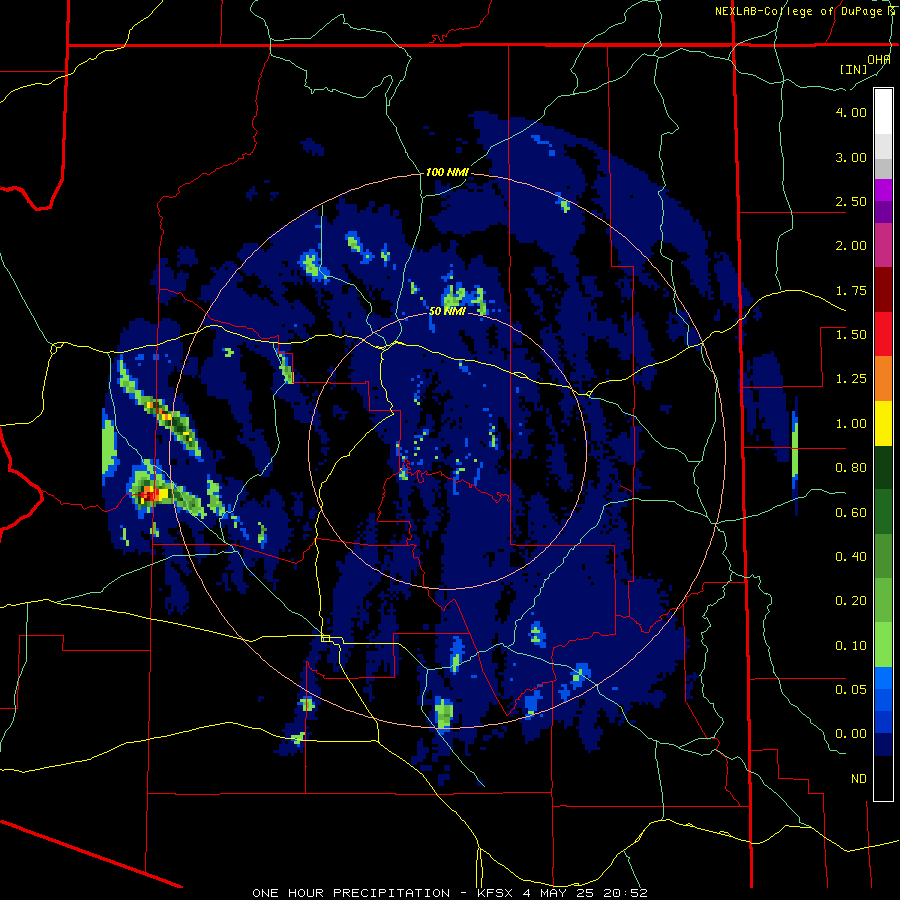
Task: Select the white 4.00 legend swatch
Action: [883, 112]
